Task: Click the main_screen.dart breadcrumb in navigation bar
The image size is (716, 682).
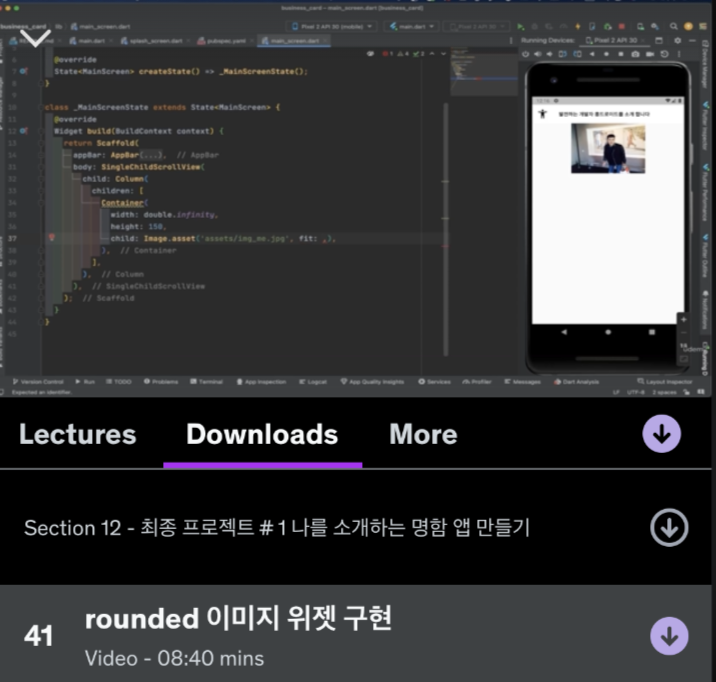Action: tap(100, 26)
